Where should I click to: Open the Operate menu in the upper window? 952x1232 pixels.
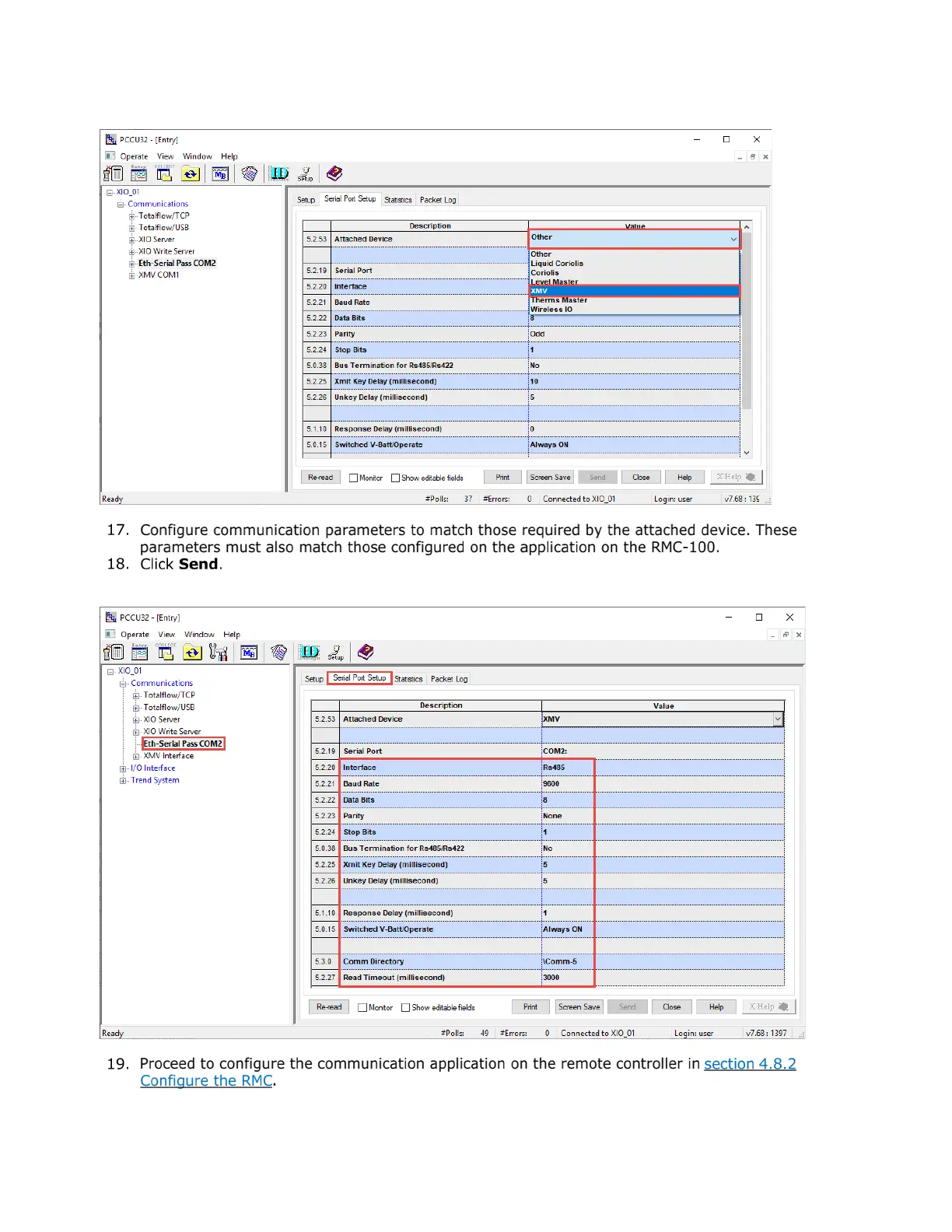tap(134, 156)
